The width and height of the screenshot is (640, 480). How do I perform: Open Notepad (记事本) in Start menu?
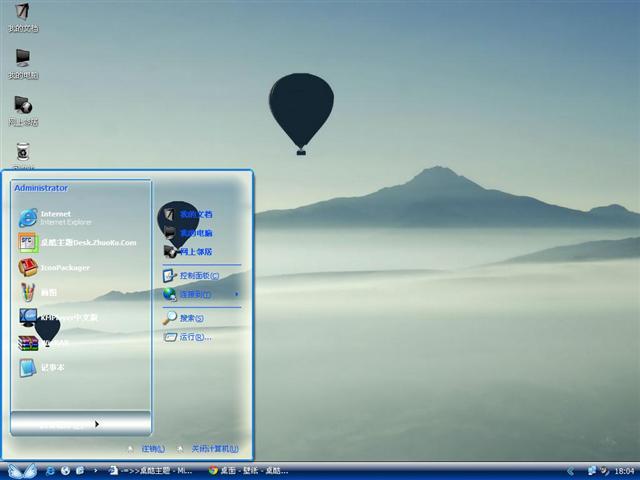coord(50,368)
